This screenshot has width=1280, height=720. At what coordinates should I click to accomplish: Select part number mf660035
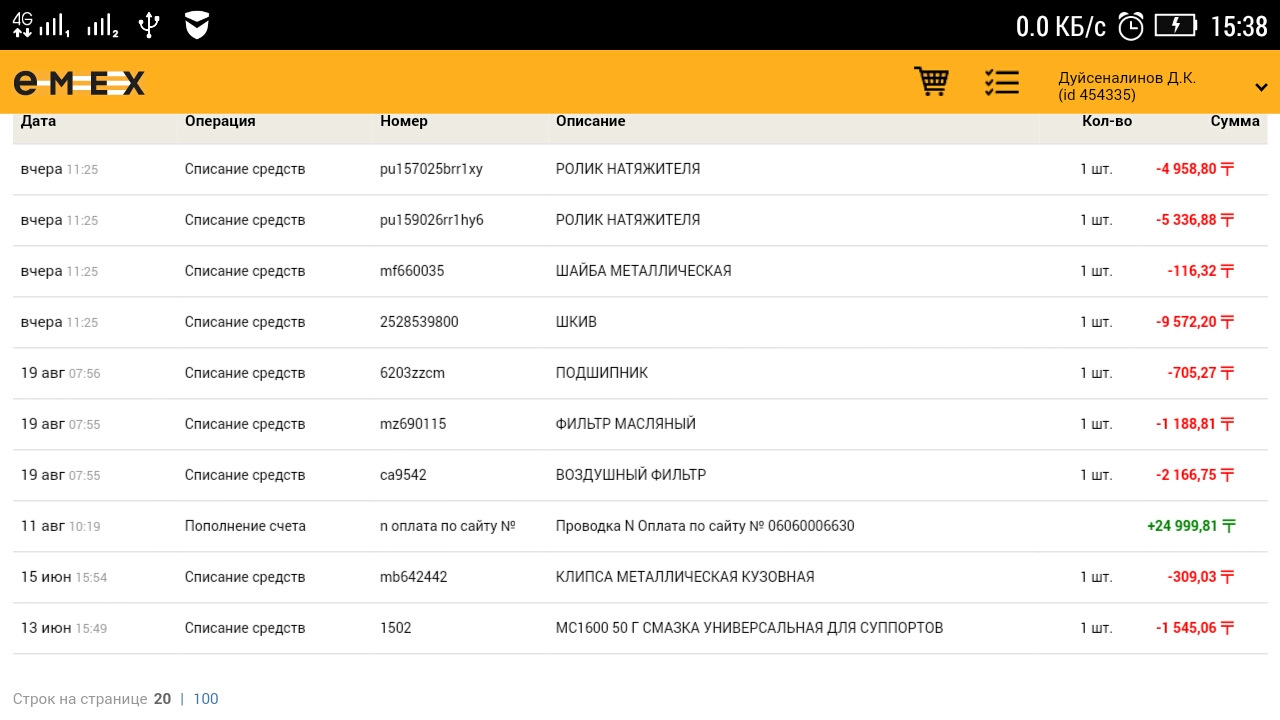click(412, 271)
